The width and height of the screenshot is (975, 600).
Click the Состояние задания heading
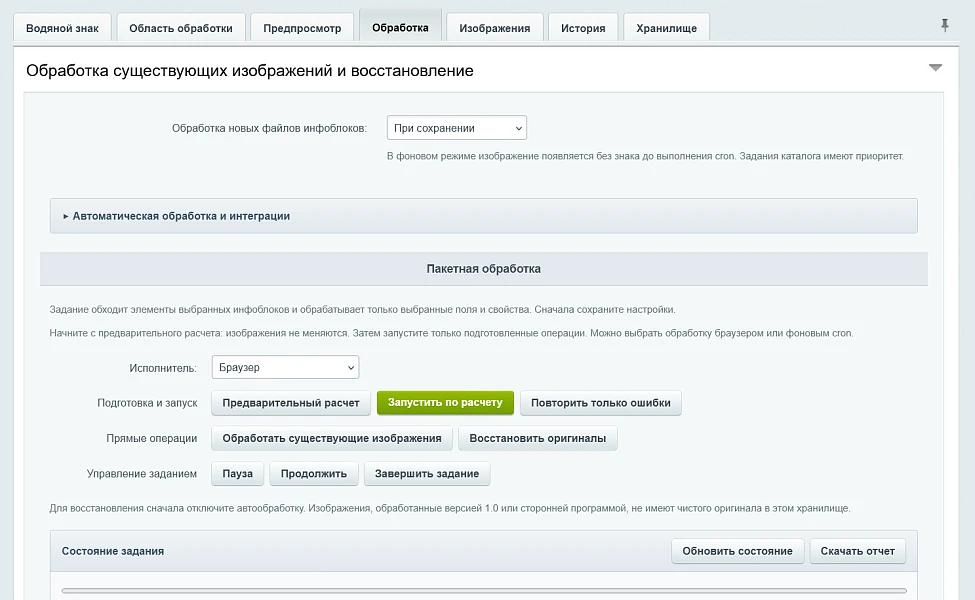(x=113, y=551)
